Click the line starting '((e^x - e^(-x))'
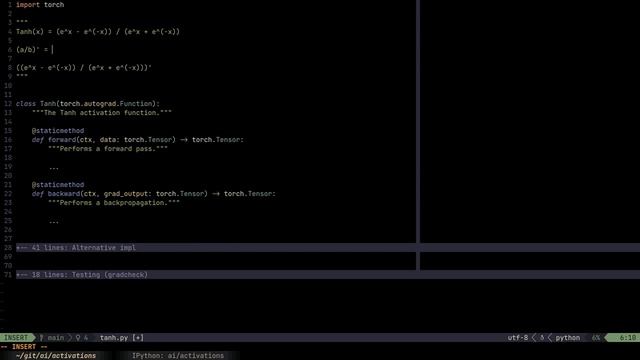 pyautogui.click(x=84, y=68)
